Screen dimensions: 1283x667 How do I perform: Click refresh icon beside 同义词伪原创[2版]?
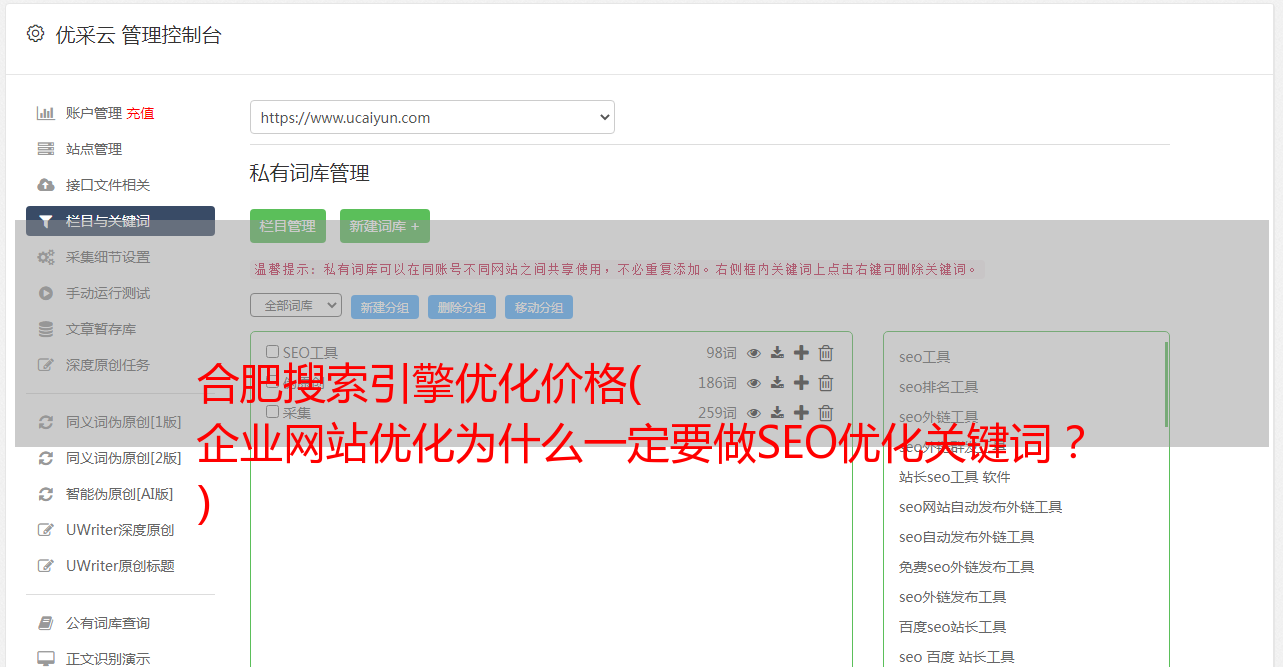tap(46, 458)
